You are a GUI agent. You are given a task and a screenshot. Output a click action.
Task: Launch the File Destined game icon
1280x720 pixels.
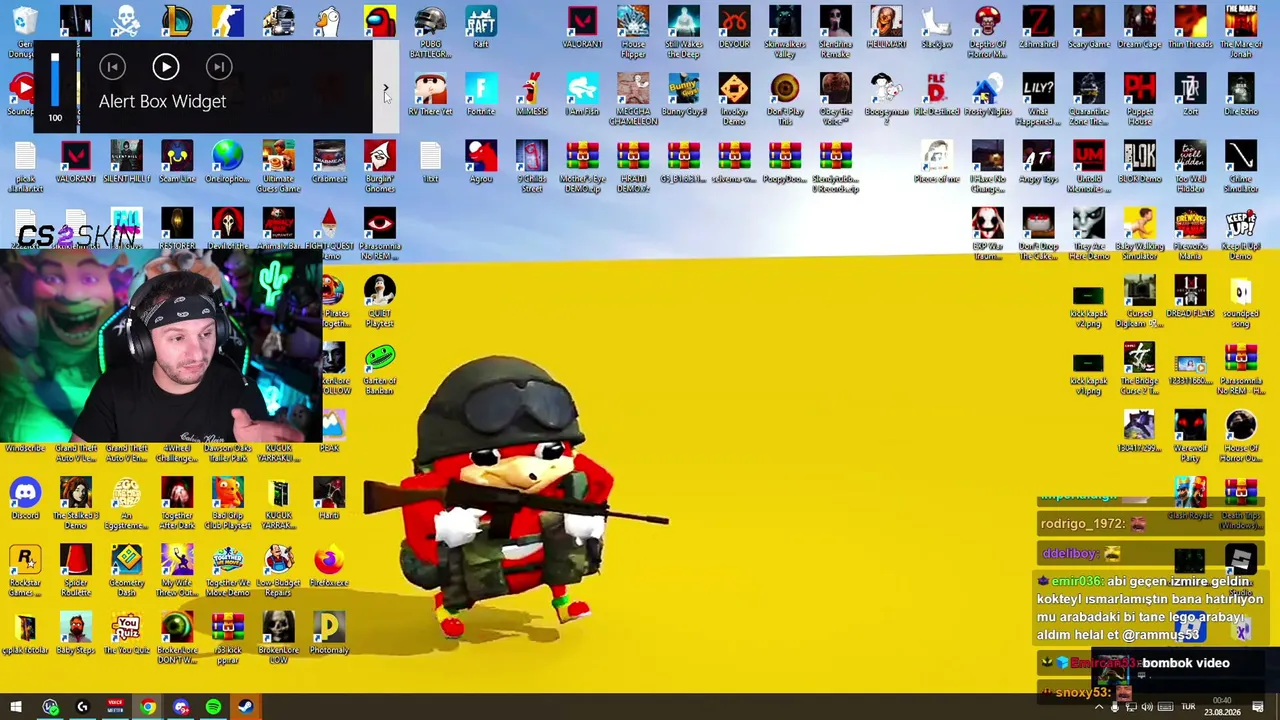click(x=937, y=95)
